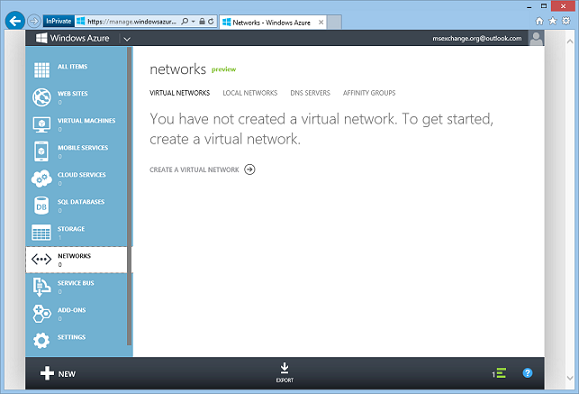The image size is (579, 394).
Task: Select the SQL Databases DB icon
Action: tap(41, 205)
